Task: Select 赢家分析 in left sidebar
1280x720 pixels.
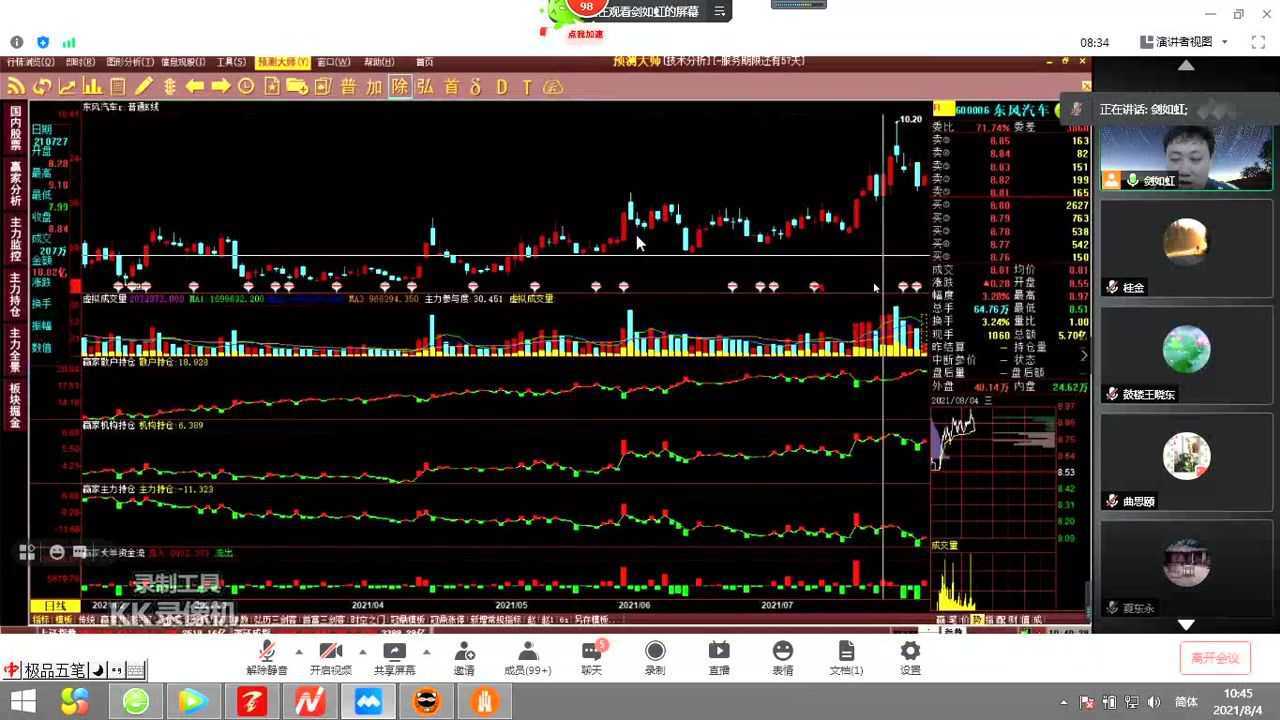Action: [15, 184]
